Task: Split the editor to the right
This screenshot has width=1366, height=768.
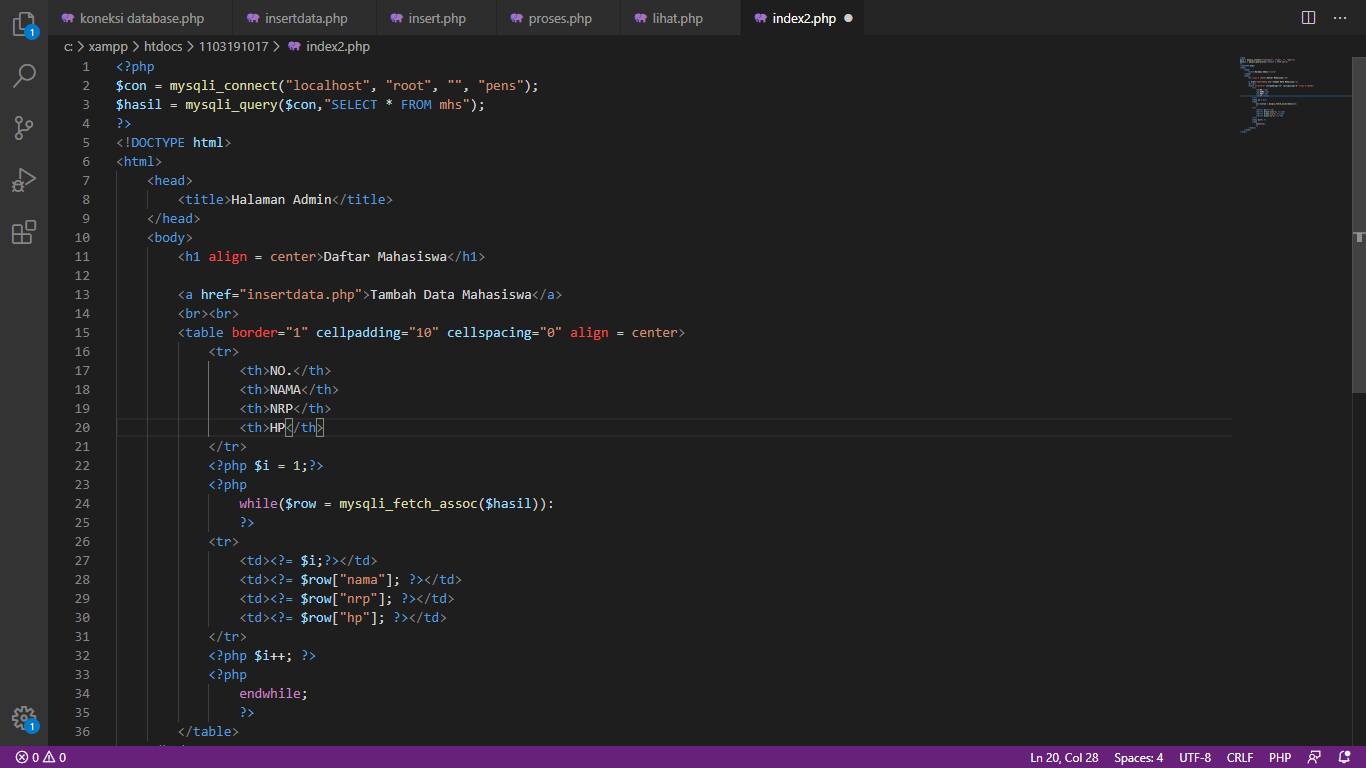Action: 1308,18
